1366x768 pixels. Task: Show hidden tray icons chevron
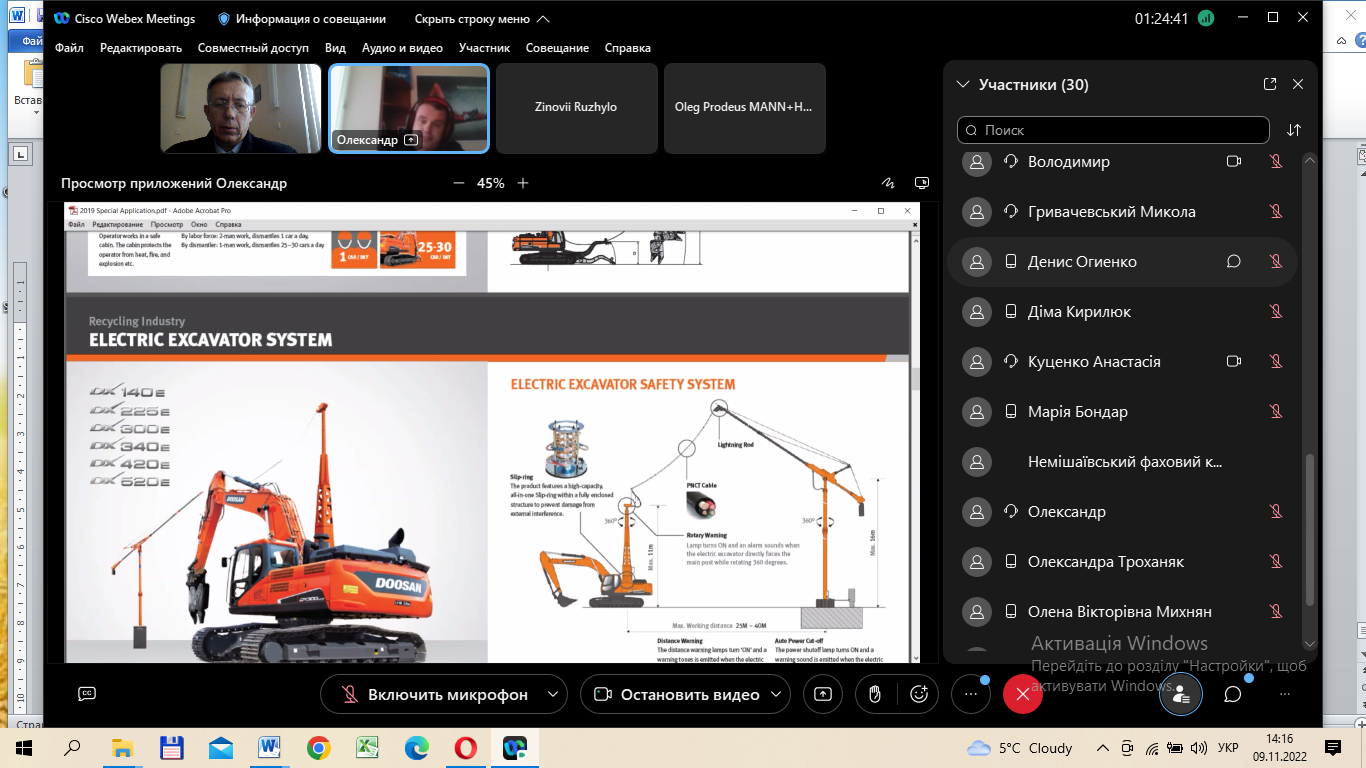(x=1103, y=748)
